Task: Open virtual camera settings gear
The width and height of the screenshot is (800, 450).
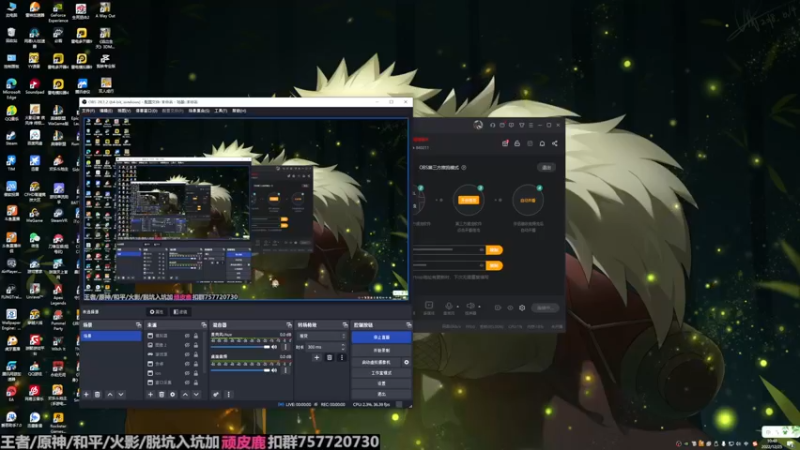Action: [406, 362]
